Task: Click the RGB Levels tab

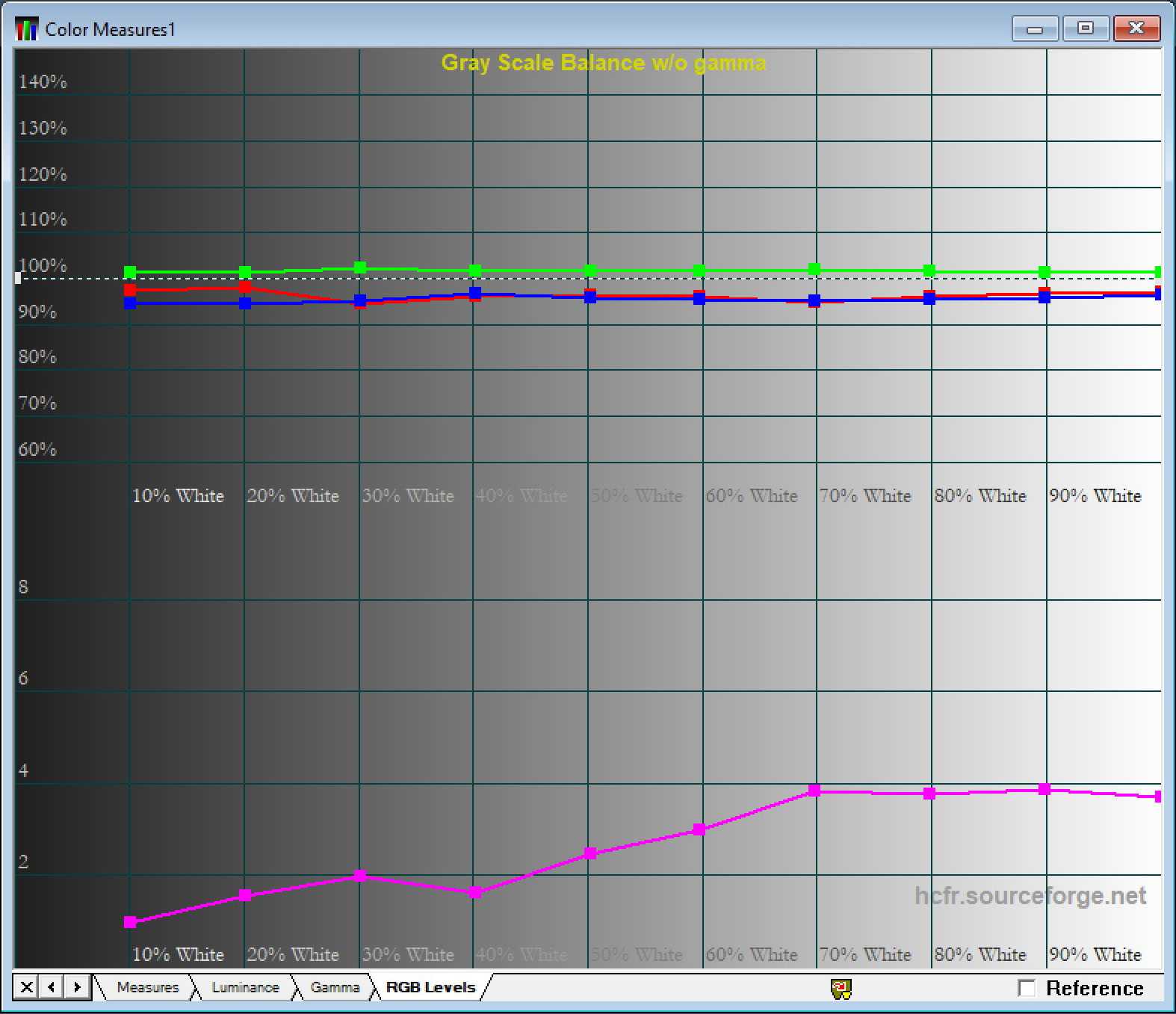Action: [x=430, y=987]
